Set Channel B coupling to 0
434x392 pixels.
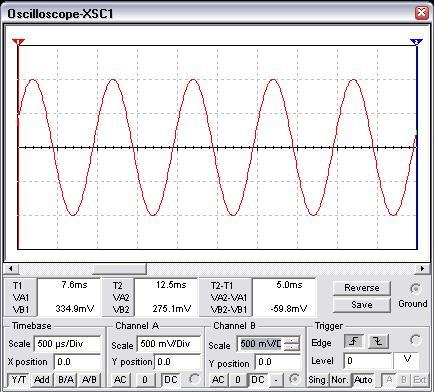click(237, 380)
